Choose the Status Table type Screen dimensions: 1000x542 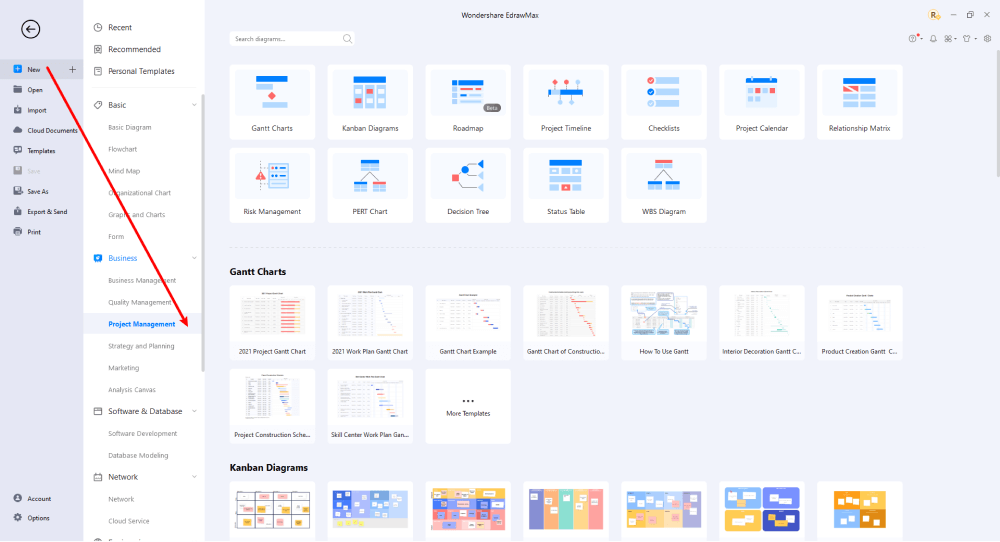566,186
